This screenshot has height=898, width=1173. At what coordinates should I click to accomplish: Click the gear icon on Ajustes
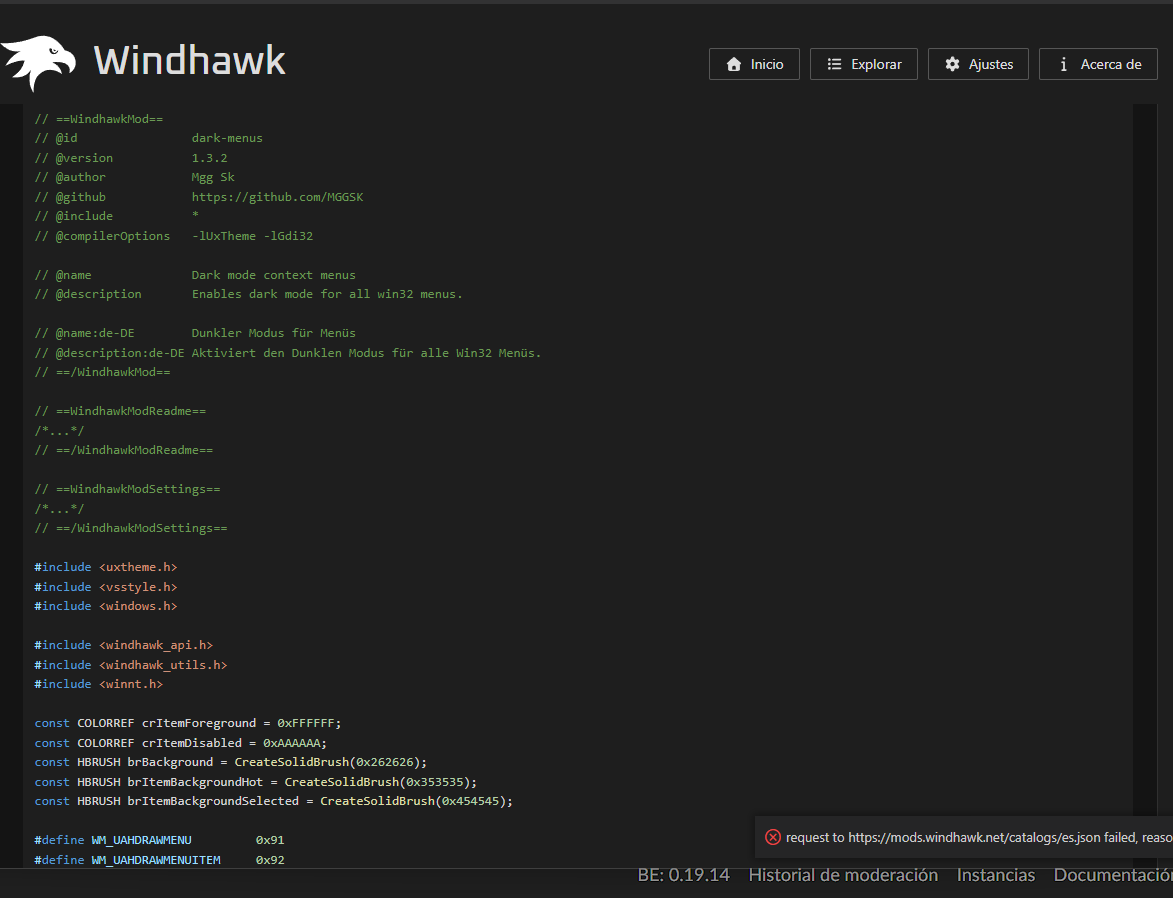point(952,64)
